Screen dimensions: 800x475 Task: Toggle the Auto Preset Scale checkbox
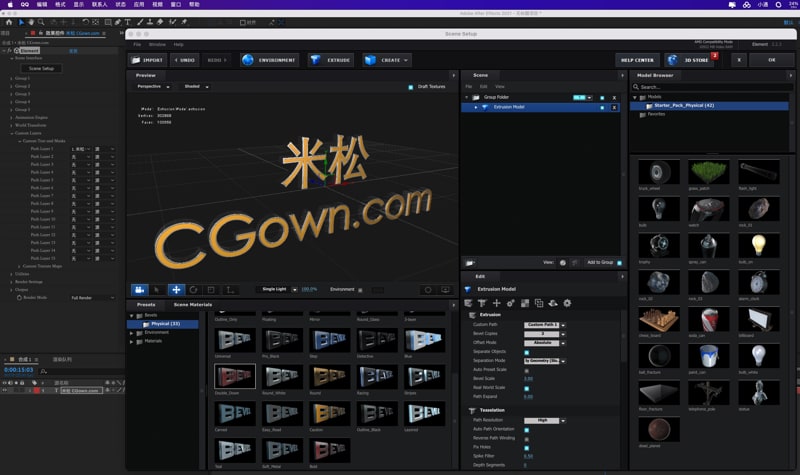click(x=527, y=370)
